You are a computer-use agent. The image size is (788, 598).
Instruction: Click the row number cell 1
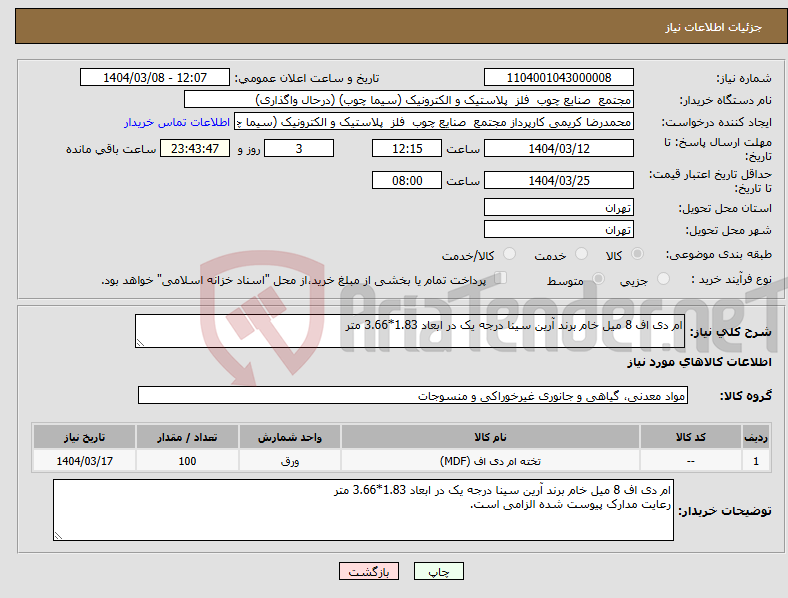(756, 461)
